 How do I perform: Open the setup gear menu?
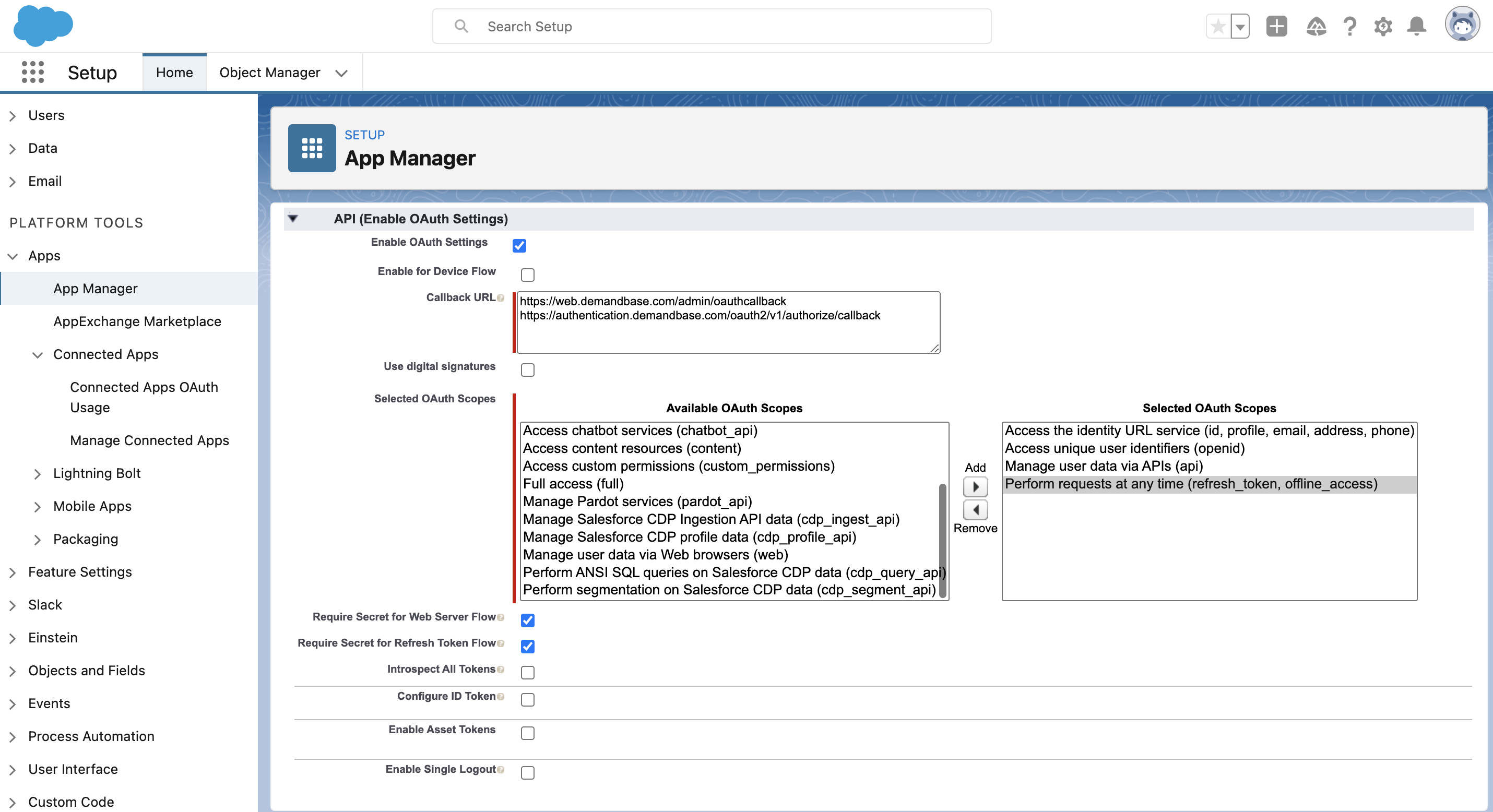tap(1383, 27)
